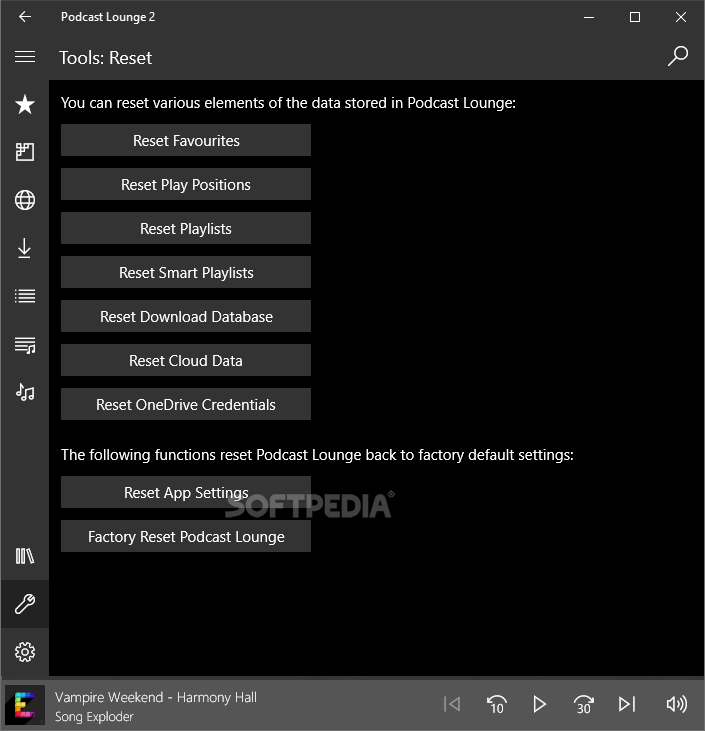Screen dimensions: 705x731
Task: Open the music notes icon in sidebar
Action: 25,392
